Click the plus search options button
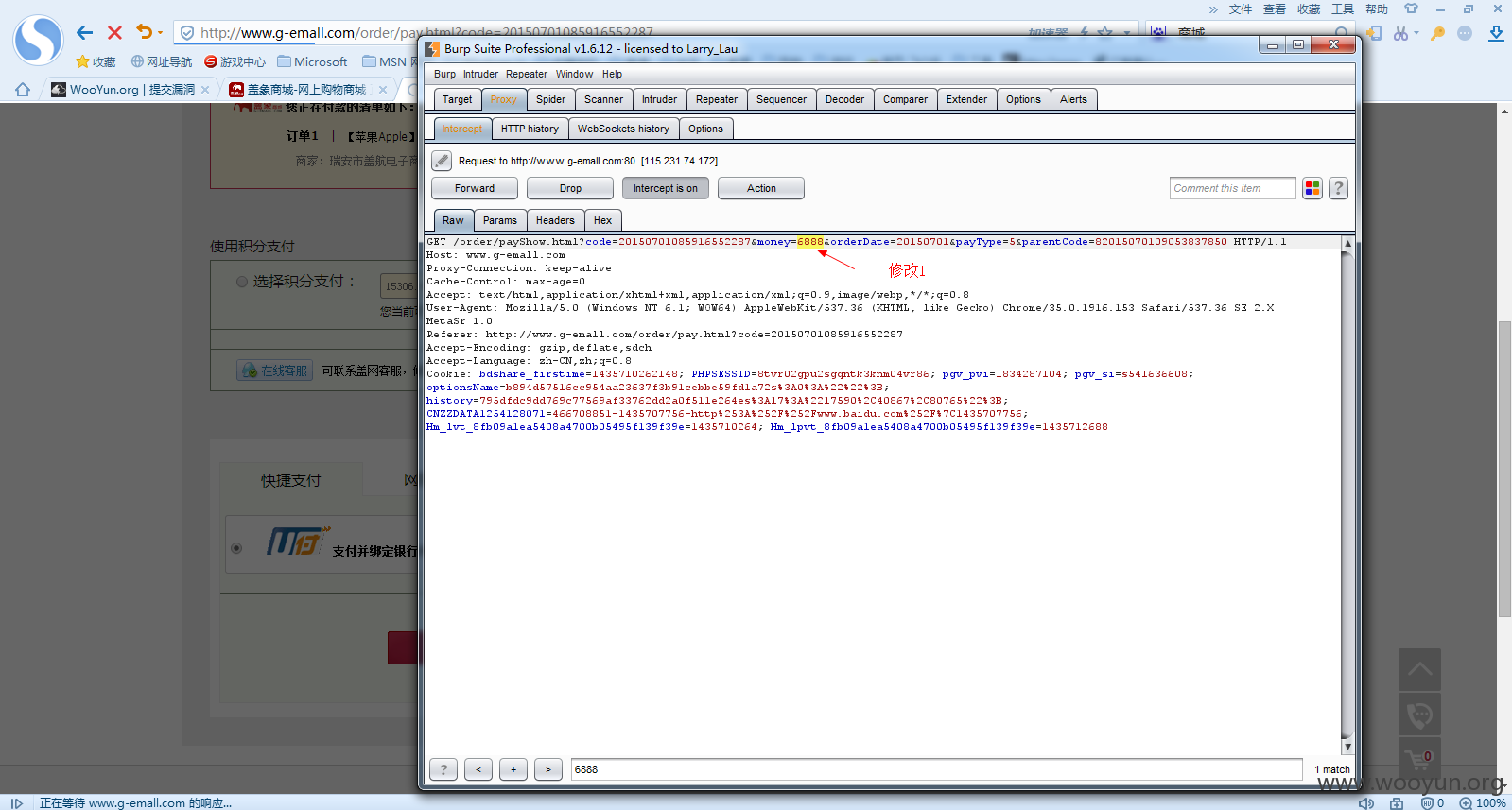Image resolution: width=1512 pixels, height=810 pixels. coord(513,769)
